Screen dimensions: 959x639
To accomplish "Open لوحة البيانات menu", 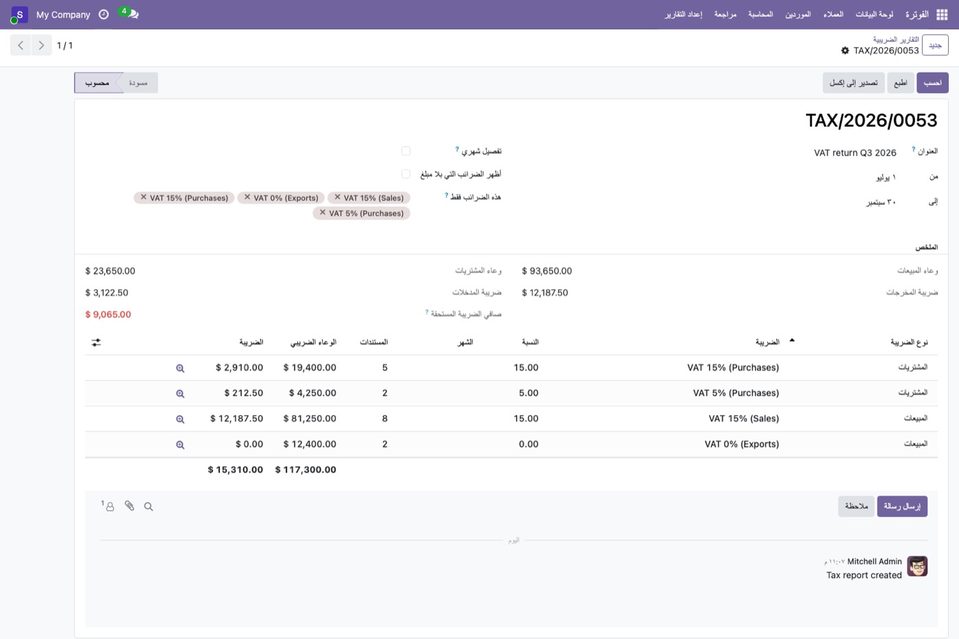I will click(x=874, y=15).
